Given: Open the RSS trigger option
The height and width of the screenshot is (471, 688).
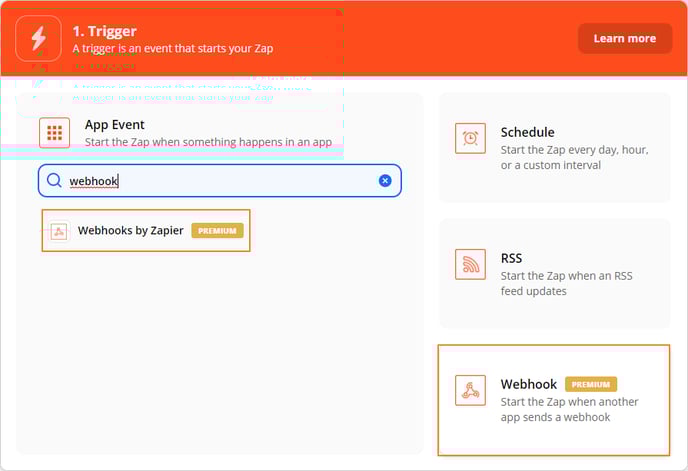Looking at the screenshot, I should click(x=555, y=273).
